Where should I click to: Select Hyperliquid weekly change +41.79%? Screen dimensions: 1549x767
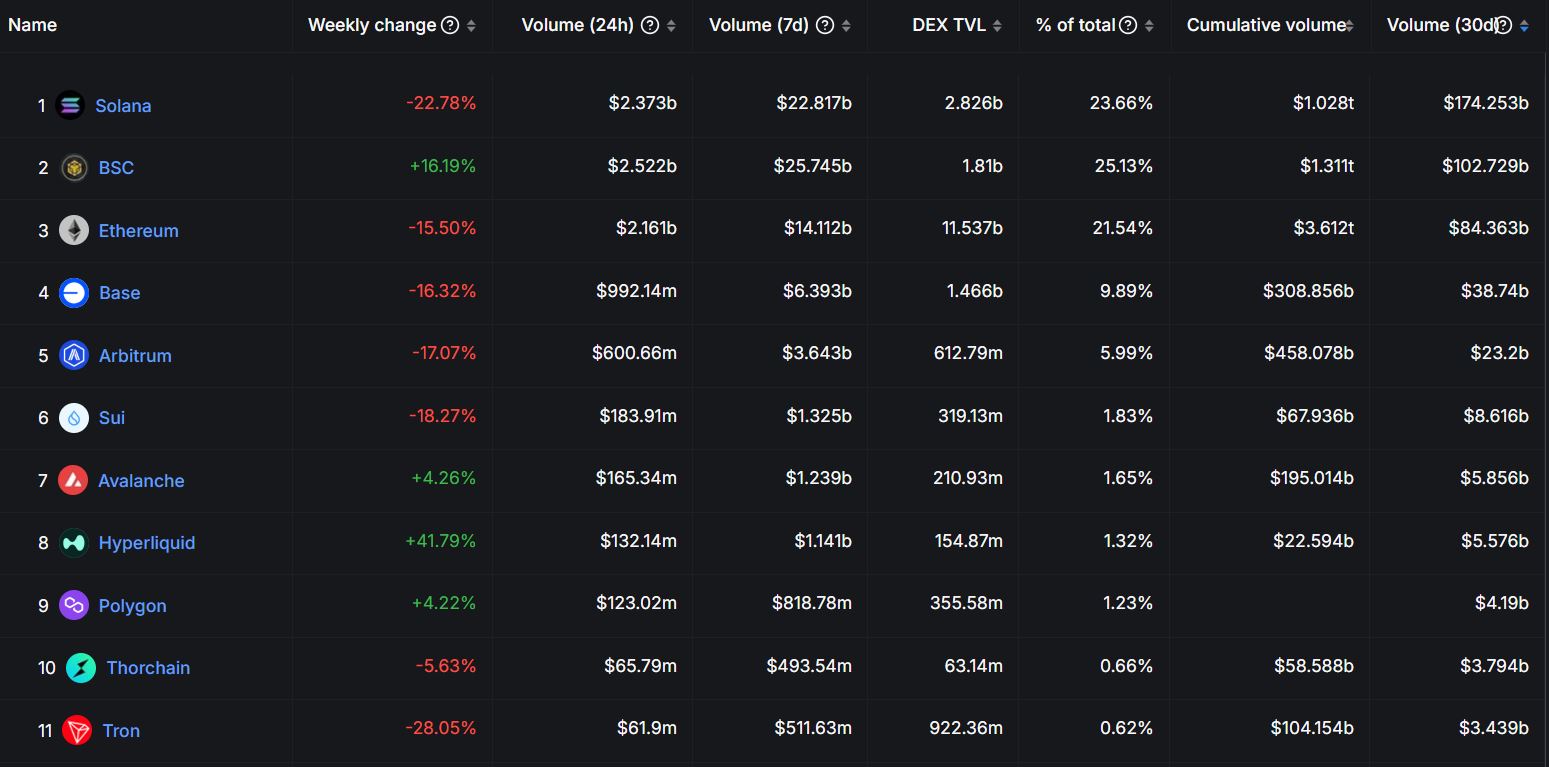coord(441,540)
